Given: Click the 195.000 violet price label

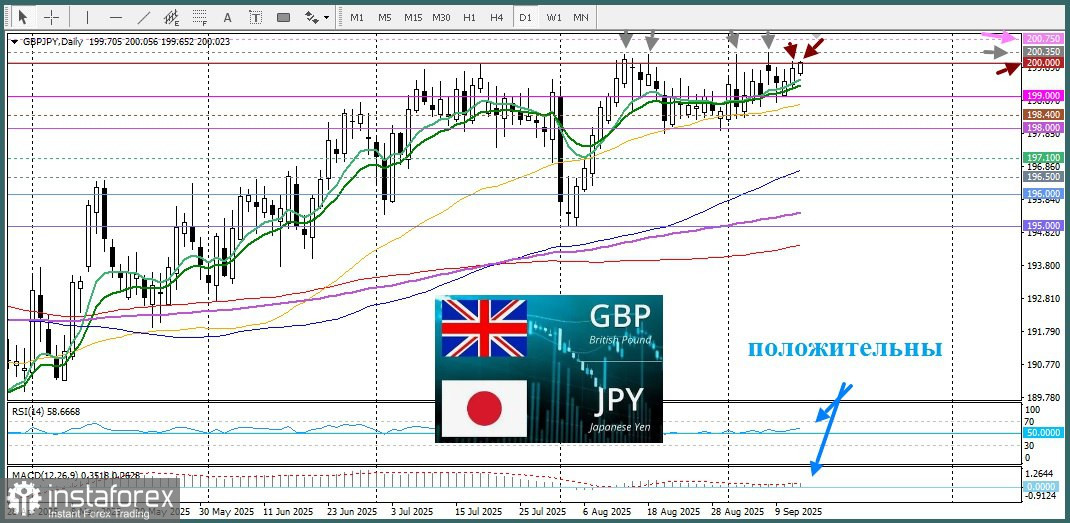Looking at the screenshot, I should click(x=1043, y=226).
